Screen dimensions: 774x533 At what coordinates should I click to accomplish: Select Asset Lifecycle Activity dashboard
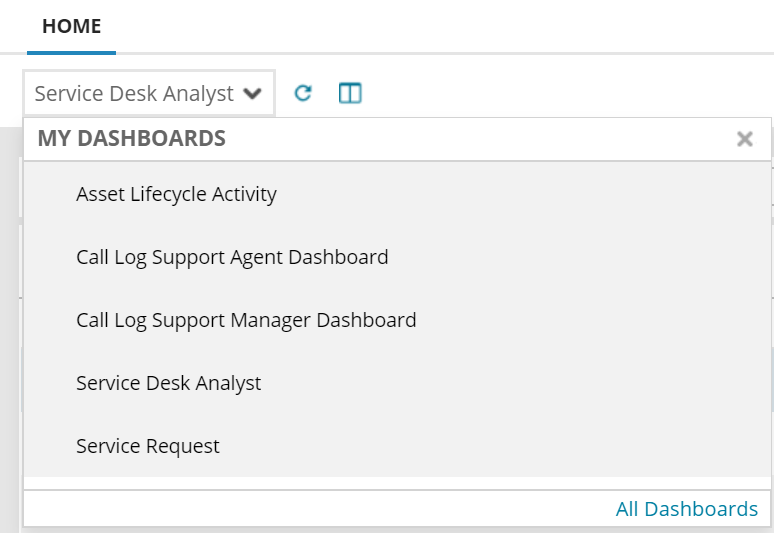176,194
